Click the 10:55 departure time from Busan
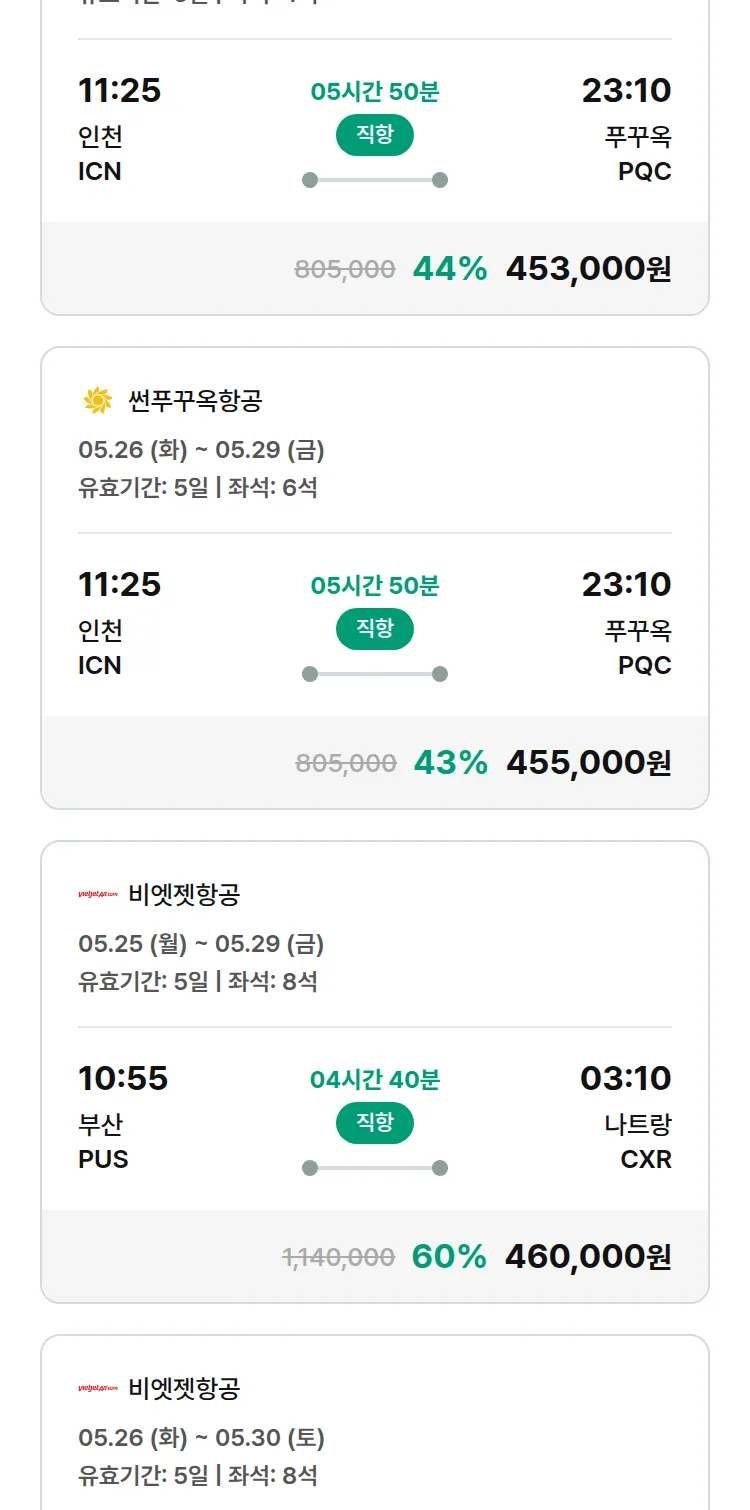The width and height of the screenshot is (750, 1510). (x=123, y=1078)
